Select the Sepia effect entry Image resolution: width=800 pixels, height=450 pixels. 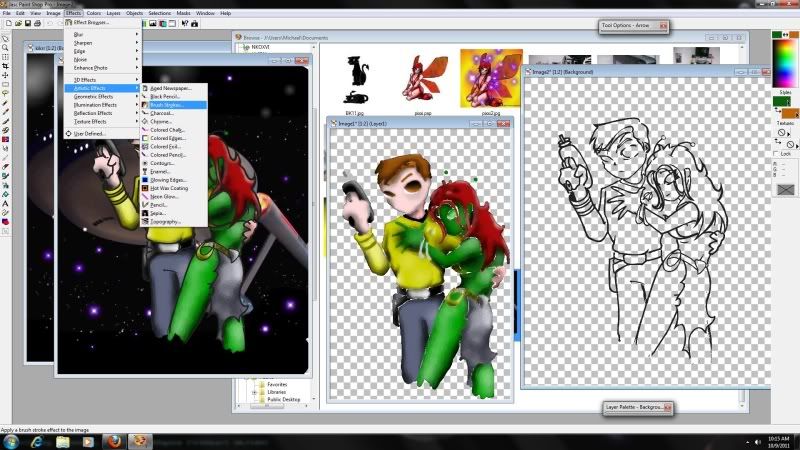tap(158, 213)
